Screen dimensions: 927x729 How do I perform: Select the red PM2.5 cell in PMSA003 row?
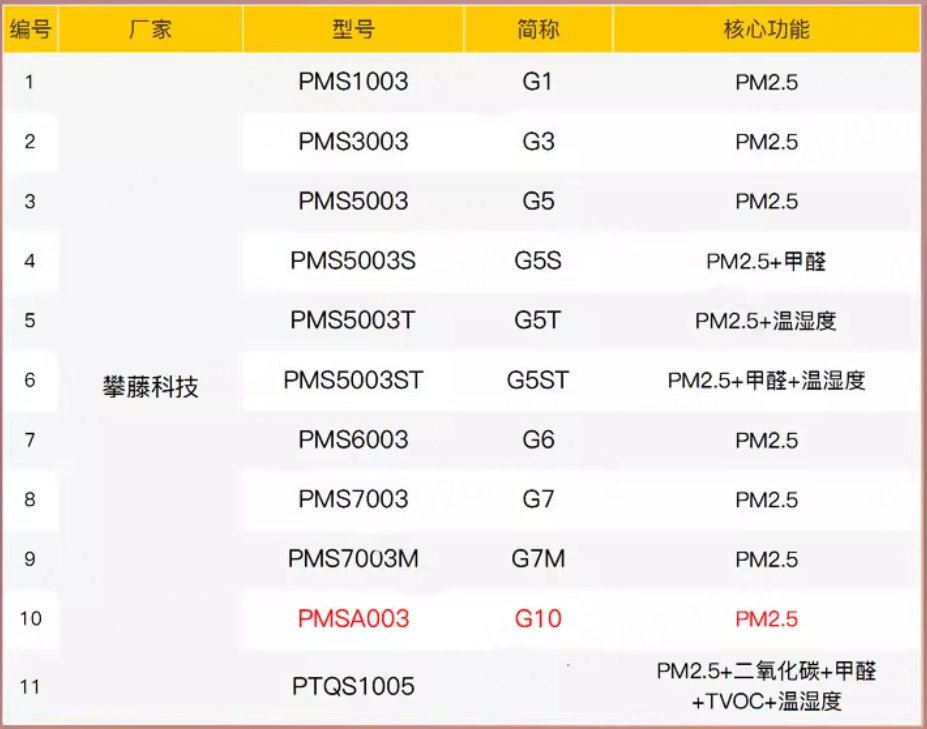pos(766,618)
